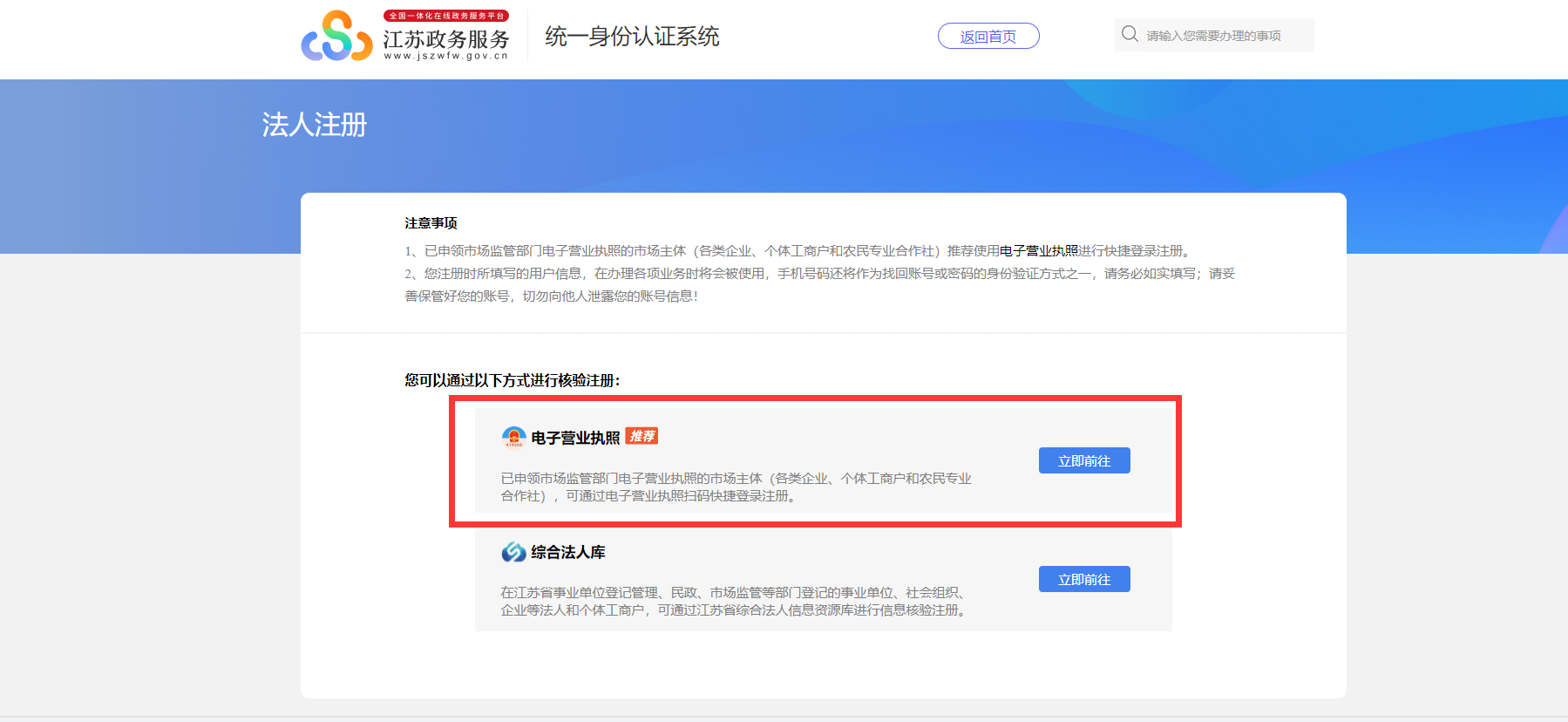Viewport: 1568px width, 722px height.
Task: Click the 江苏政务服务 site name text
Action: (x=445, y=39)
